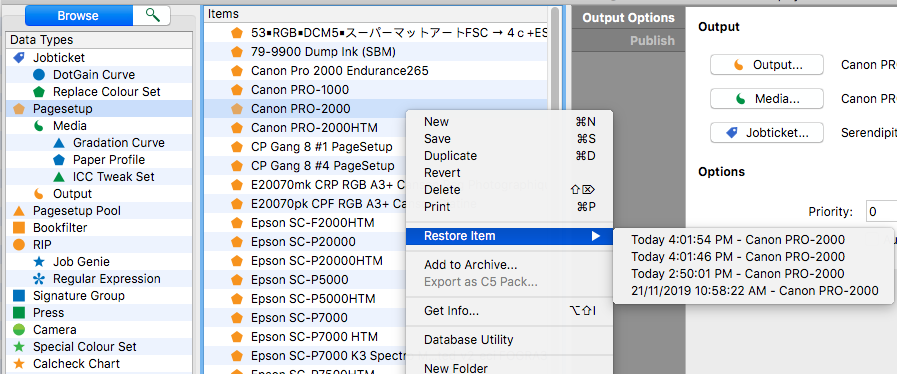This screenshot has width=897, height=374.
Task: Choose New from the context menu
Action: (509, 122)
